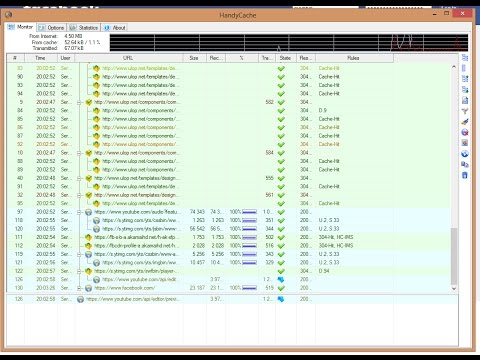Select transfer value 582 in row 5
480x360 pixels.
click(270, 102)
